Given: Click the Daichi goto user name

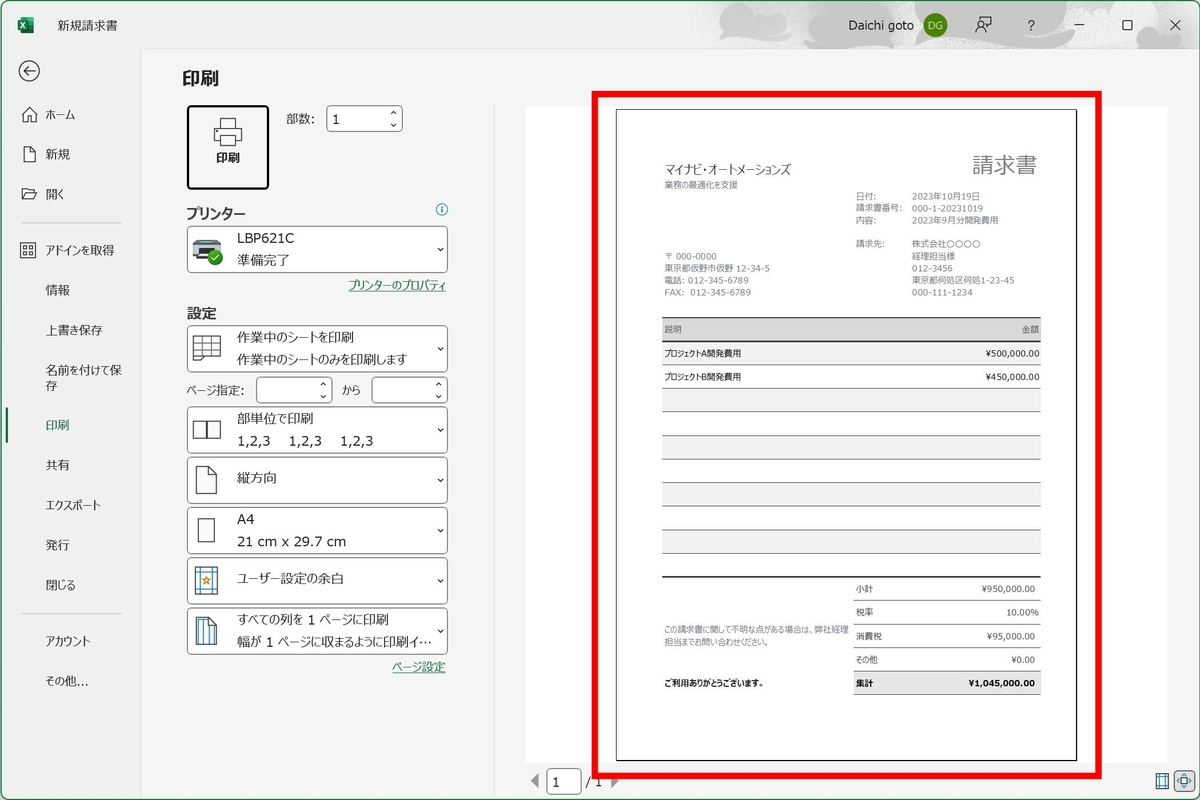Looking at the screenshot, I should pyautogui.click(x=879, y=25).
